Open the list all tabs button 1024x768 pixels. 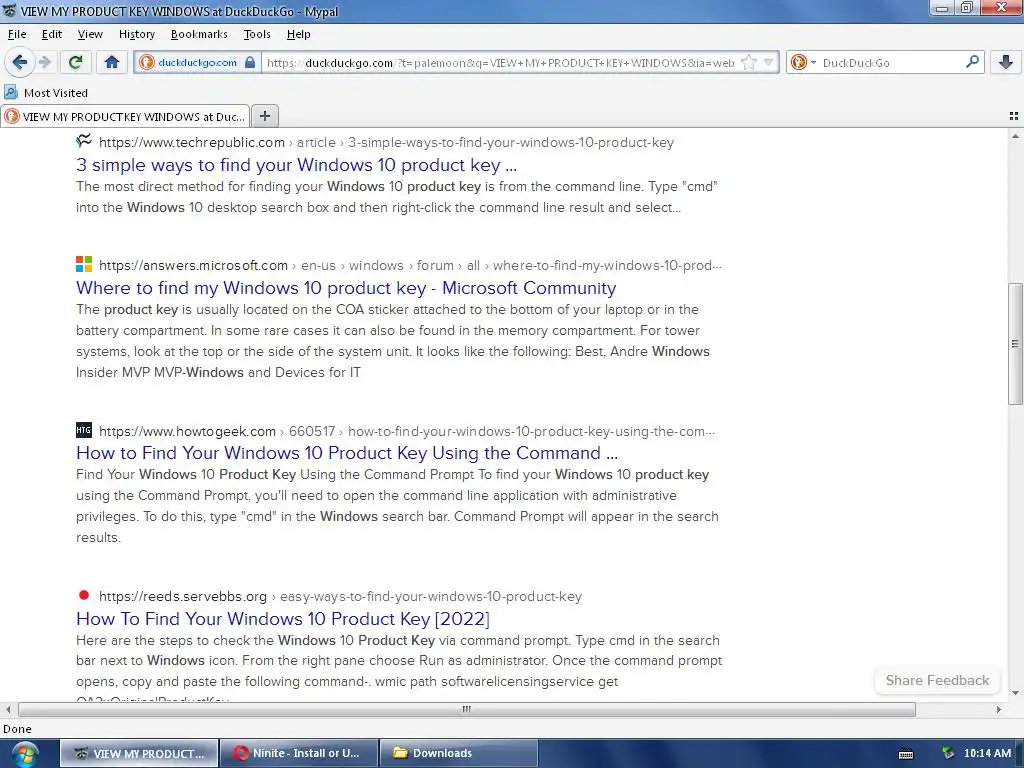point(1013,116)
